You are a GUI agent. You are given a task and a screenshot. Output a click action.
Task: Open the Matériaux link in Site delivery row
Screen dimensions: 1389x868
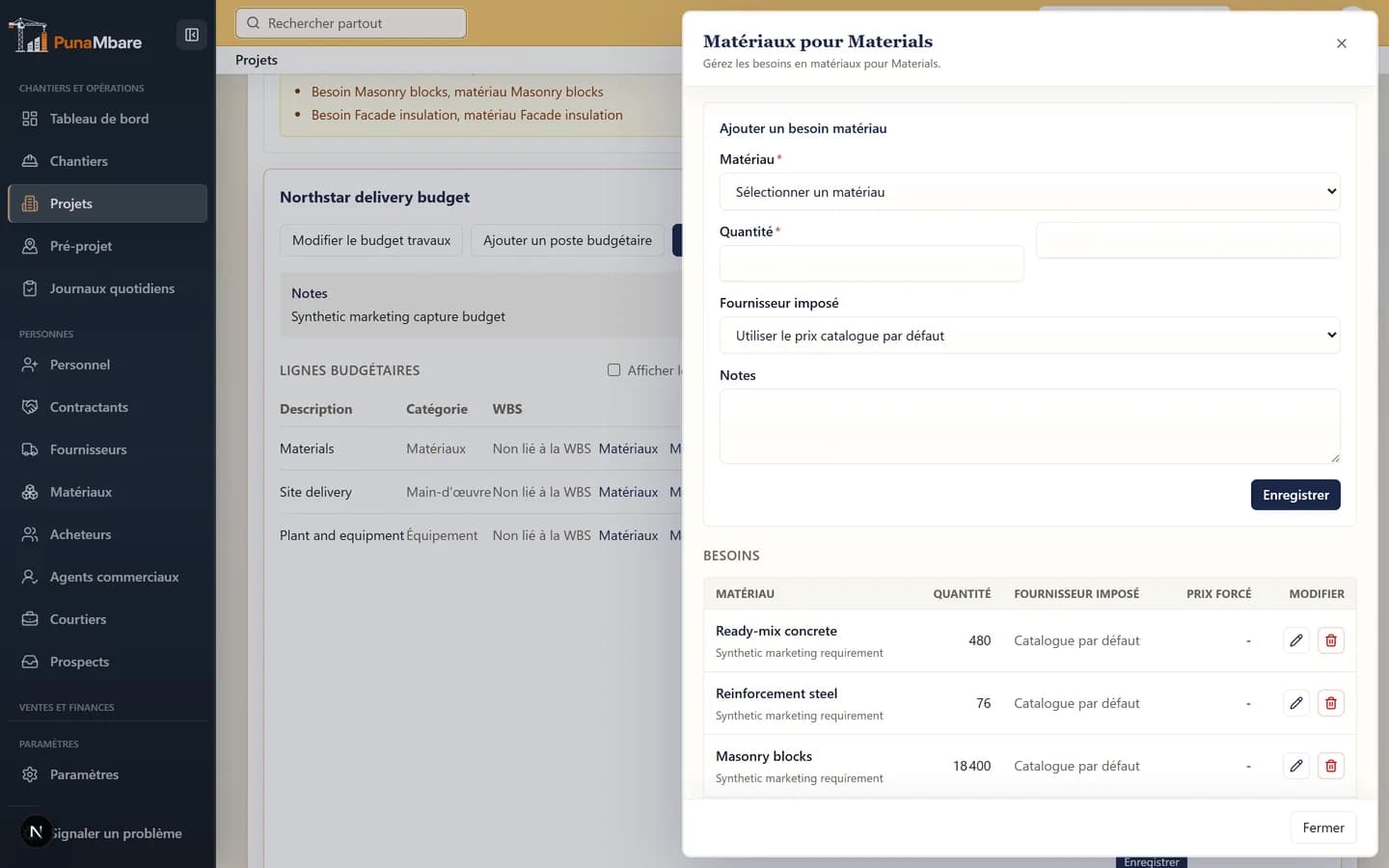click(x=628, y=492)
